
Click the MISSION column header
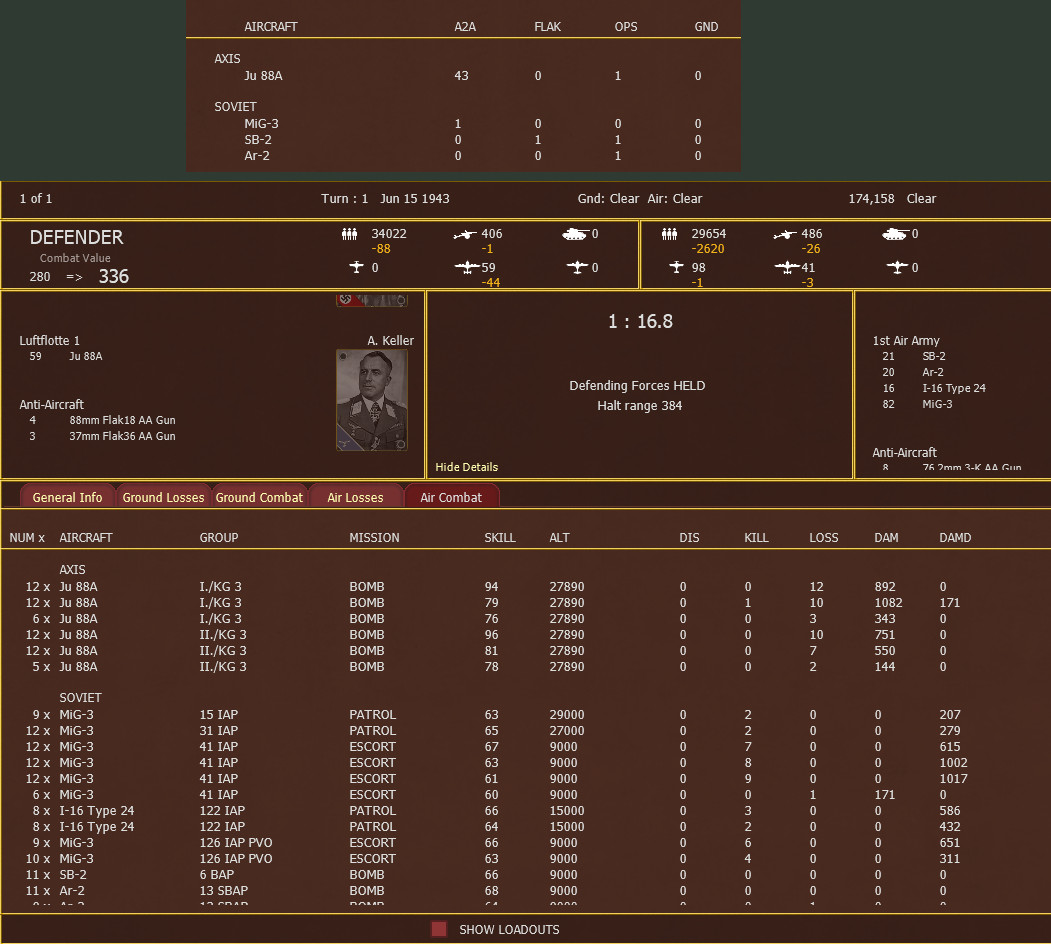(x=374, y=538)
